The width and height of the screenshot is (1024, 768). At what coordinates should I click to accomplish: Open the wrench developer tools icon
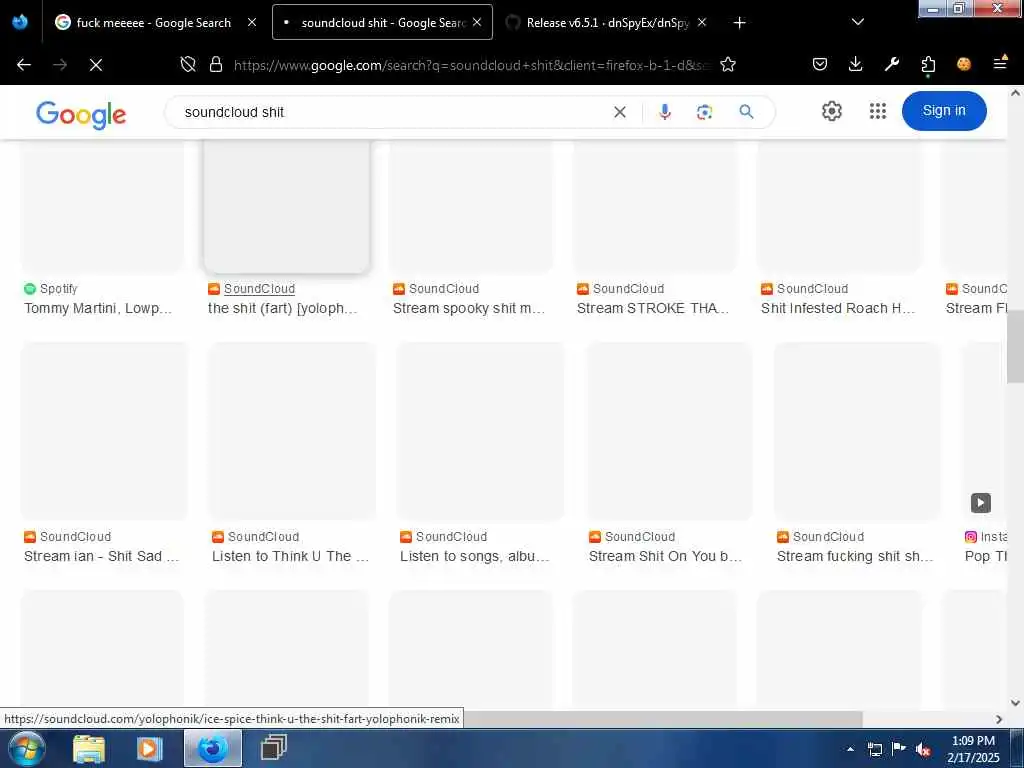[892, 64]
